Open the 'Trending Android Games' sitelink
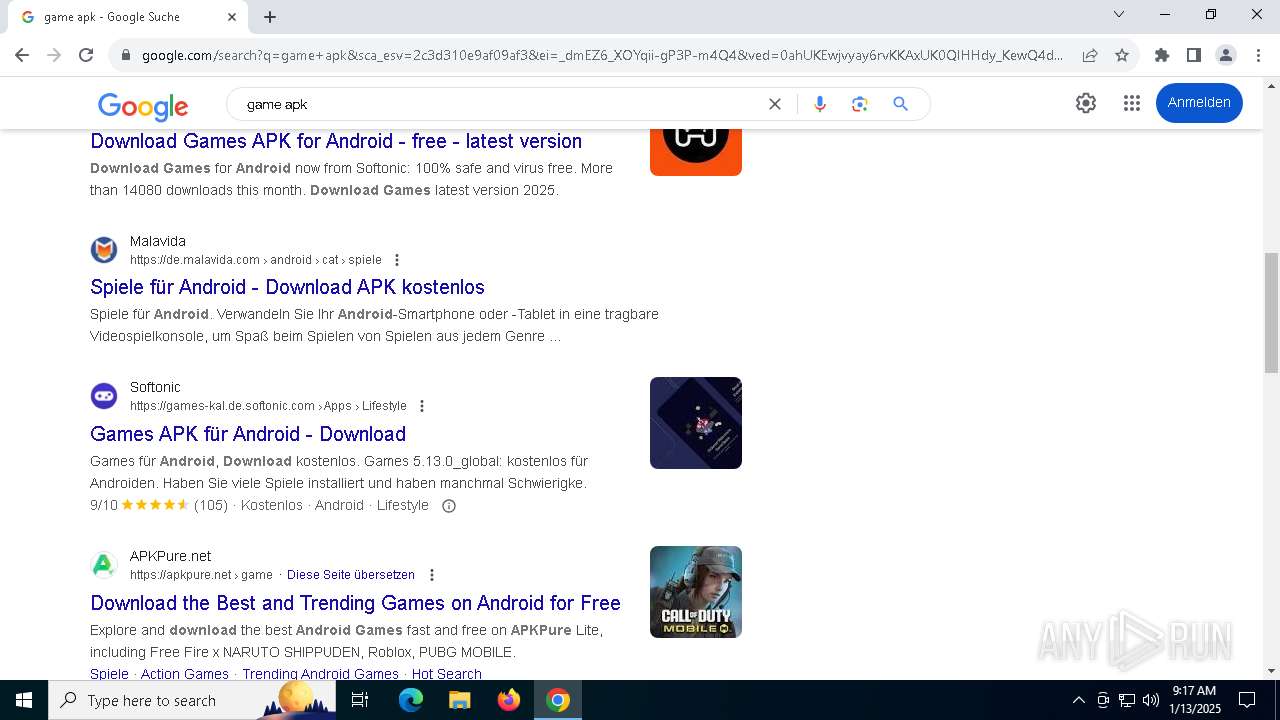This screenshot has width=1280, height=720. point(320,674)
